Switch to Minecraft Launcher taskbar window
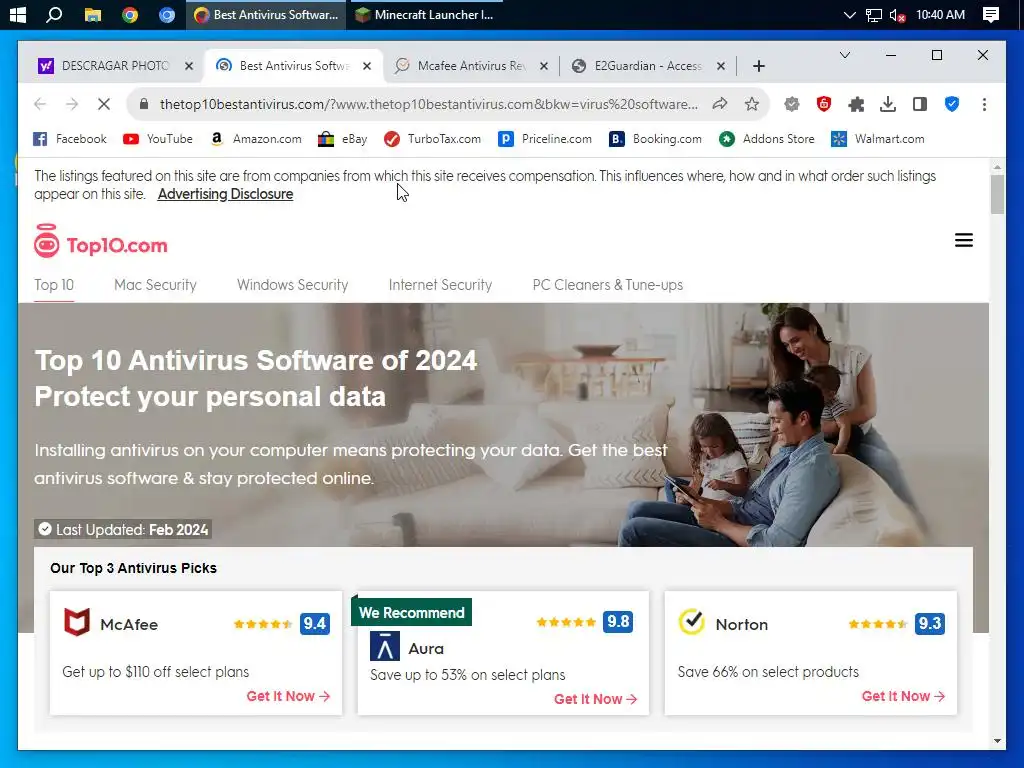 (x=424, y=14)
